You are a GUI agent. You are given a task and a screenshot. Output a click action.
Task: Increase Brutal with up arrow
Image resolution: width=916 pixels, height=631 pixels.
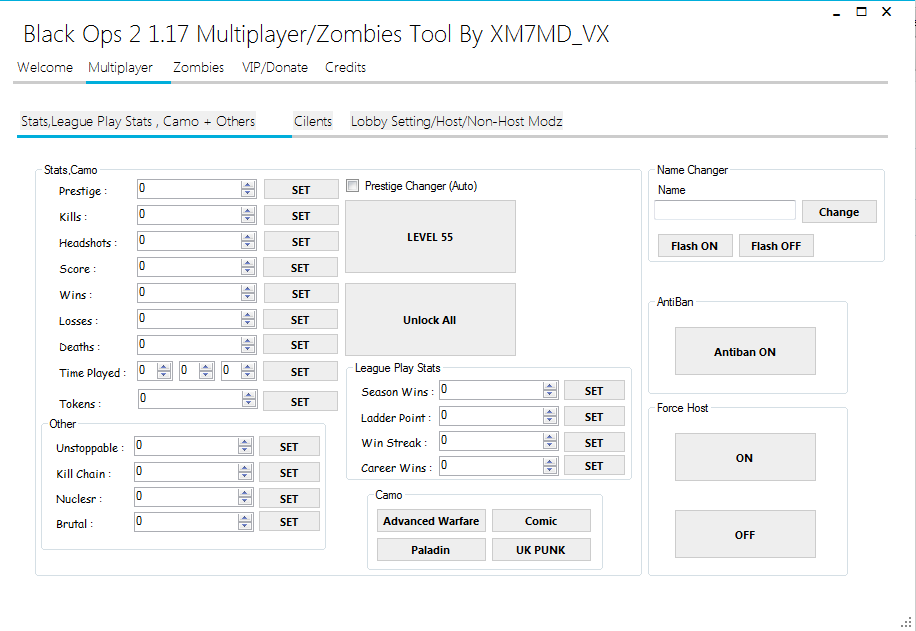tap(245, 517)
